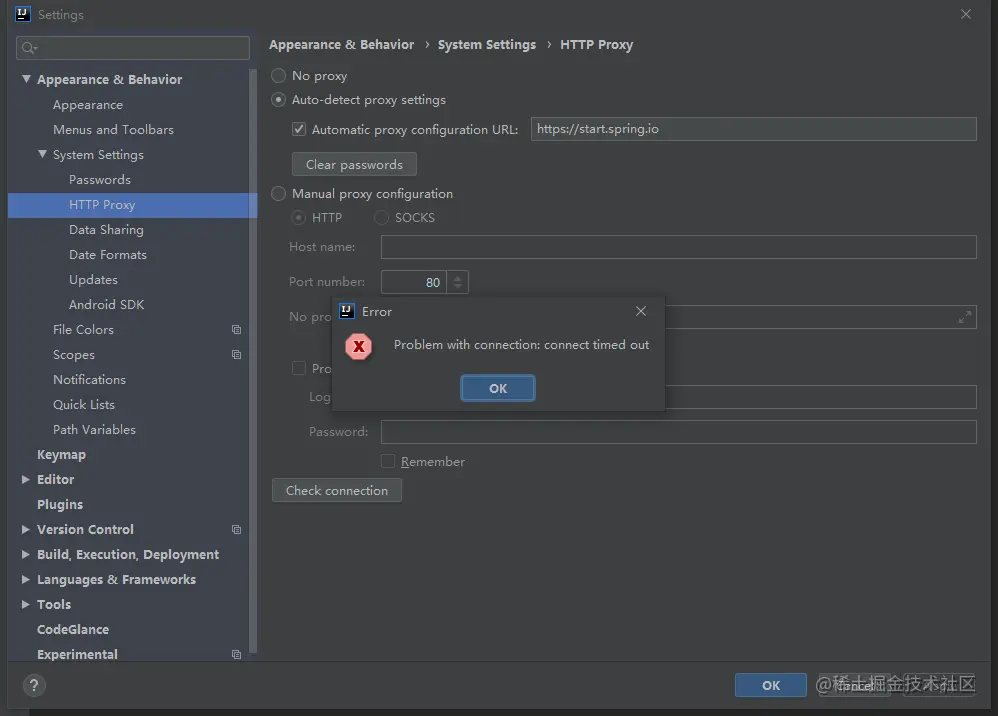The width and height of the screenshot is (998, 716).
Task: Select the No proxy radio button
Action: (x=279, y=76)
